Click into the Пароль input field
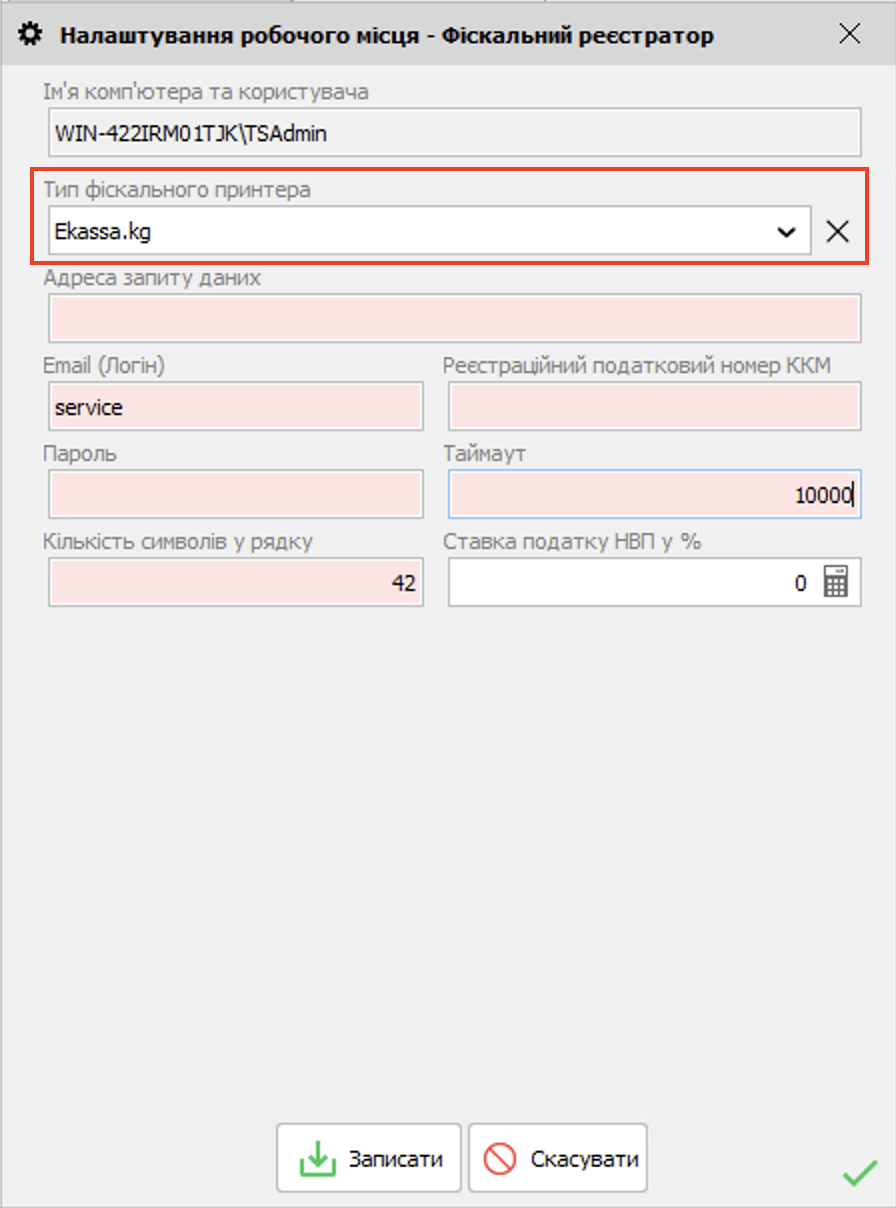This screenshot has height=1208, width=896. tap(235, 495)
